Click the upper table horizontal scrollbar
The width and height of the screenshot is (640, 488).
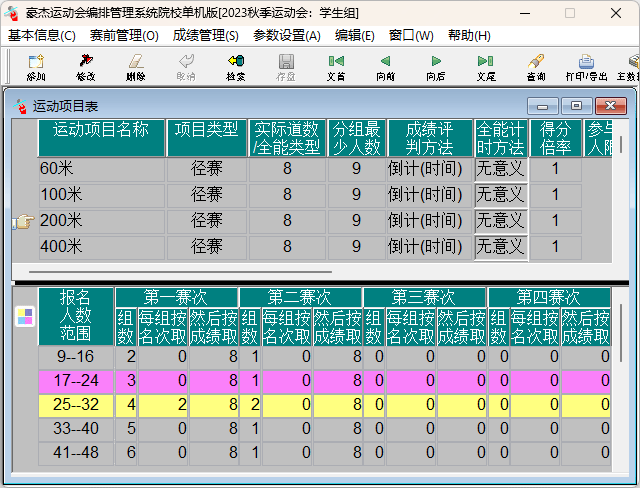pyautogui.click(x=180, y=271)
